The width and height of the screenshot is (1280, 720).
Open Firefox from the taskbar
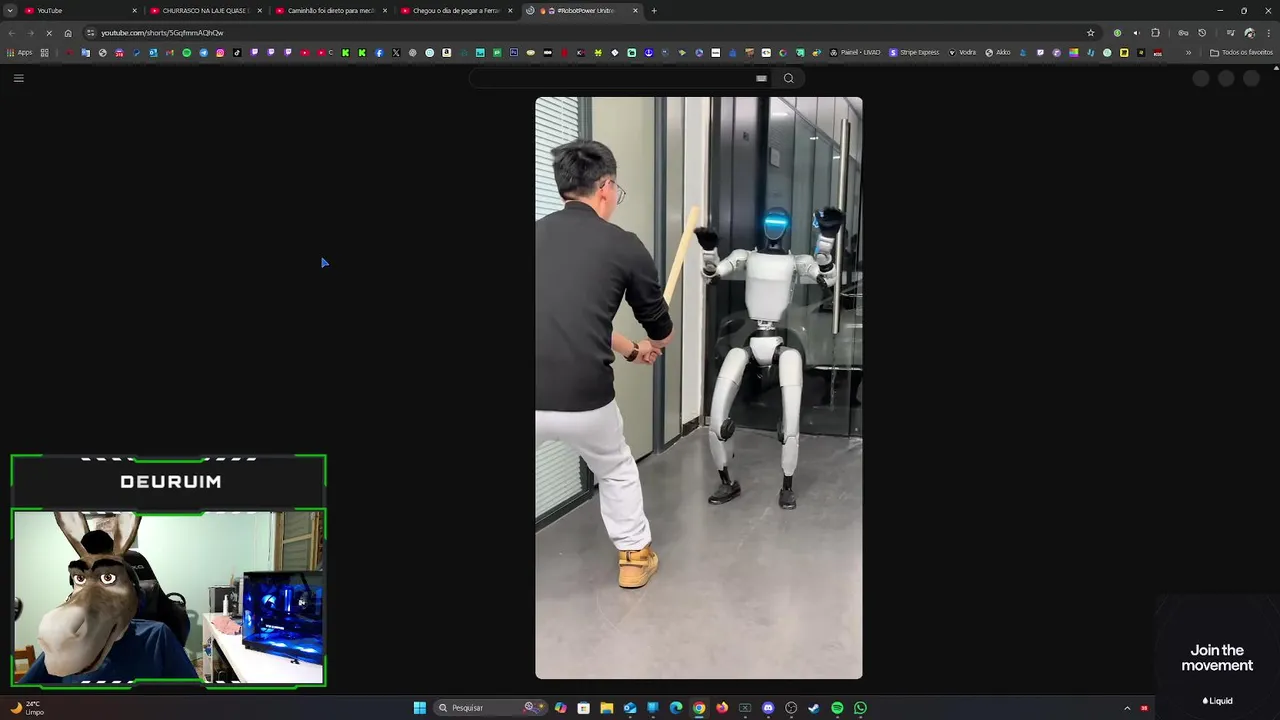722,708
